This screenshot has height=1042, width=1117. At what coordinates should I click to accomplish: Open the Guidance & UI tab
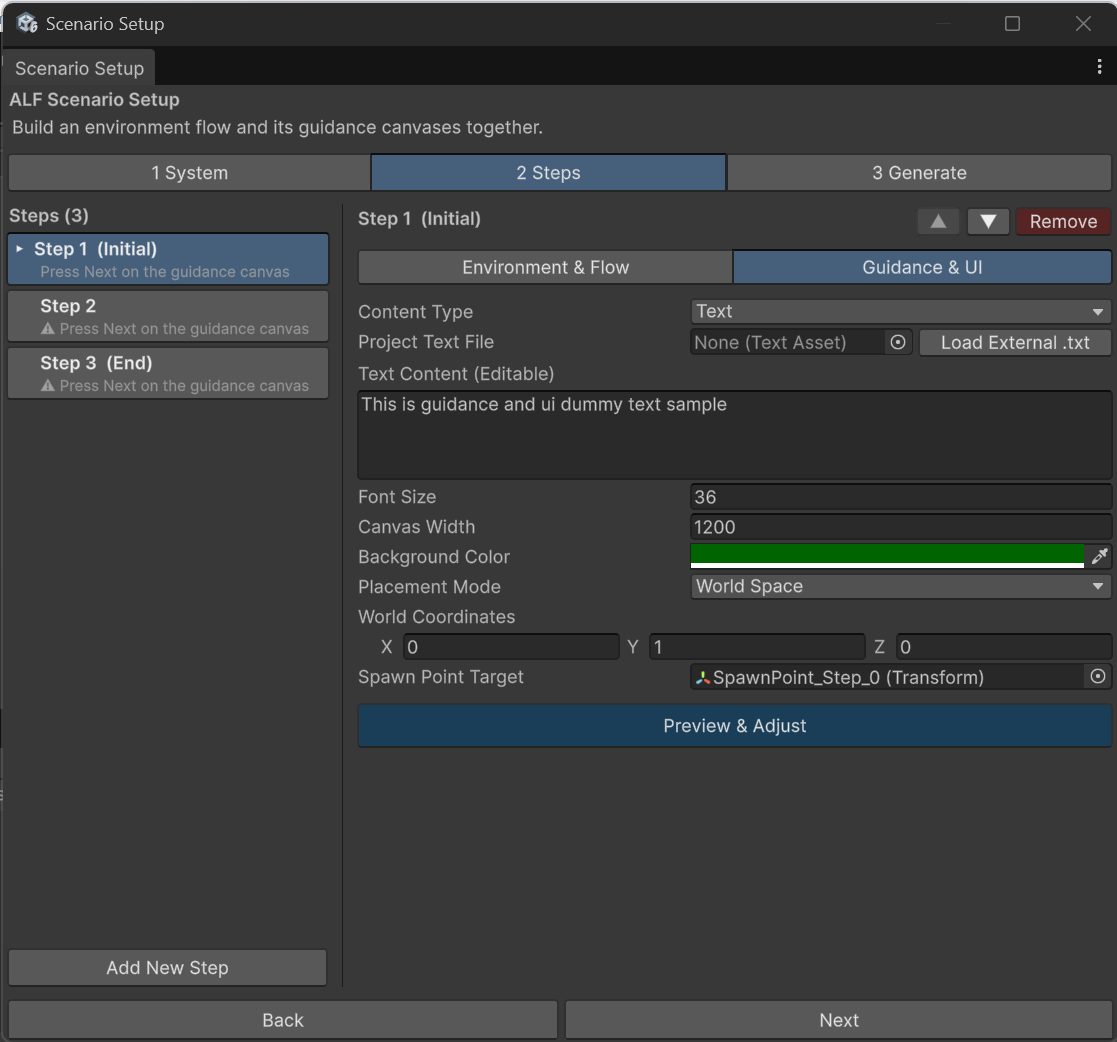pyautogui.click(x=922, y=268)
